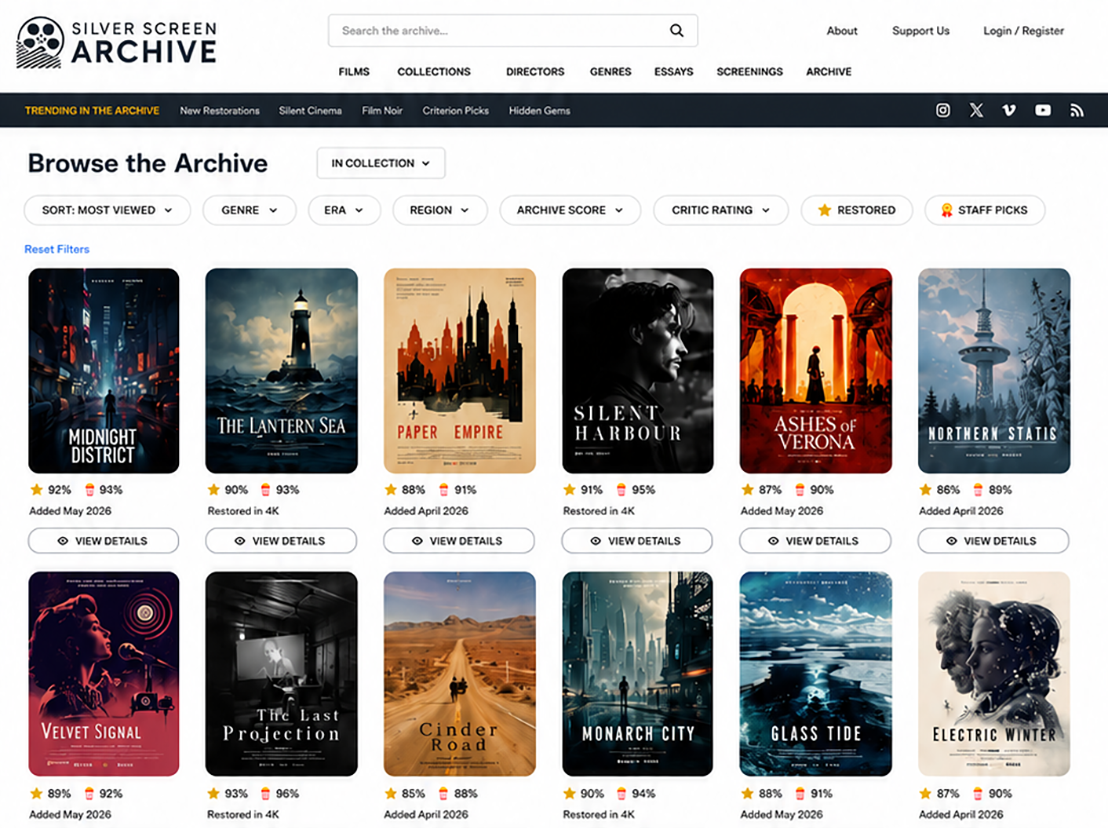Go to the Genres menu item
The image size is (1108, 828).
tap(611, 71)
